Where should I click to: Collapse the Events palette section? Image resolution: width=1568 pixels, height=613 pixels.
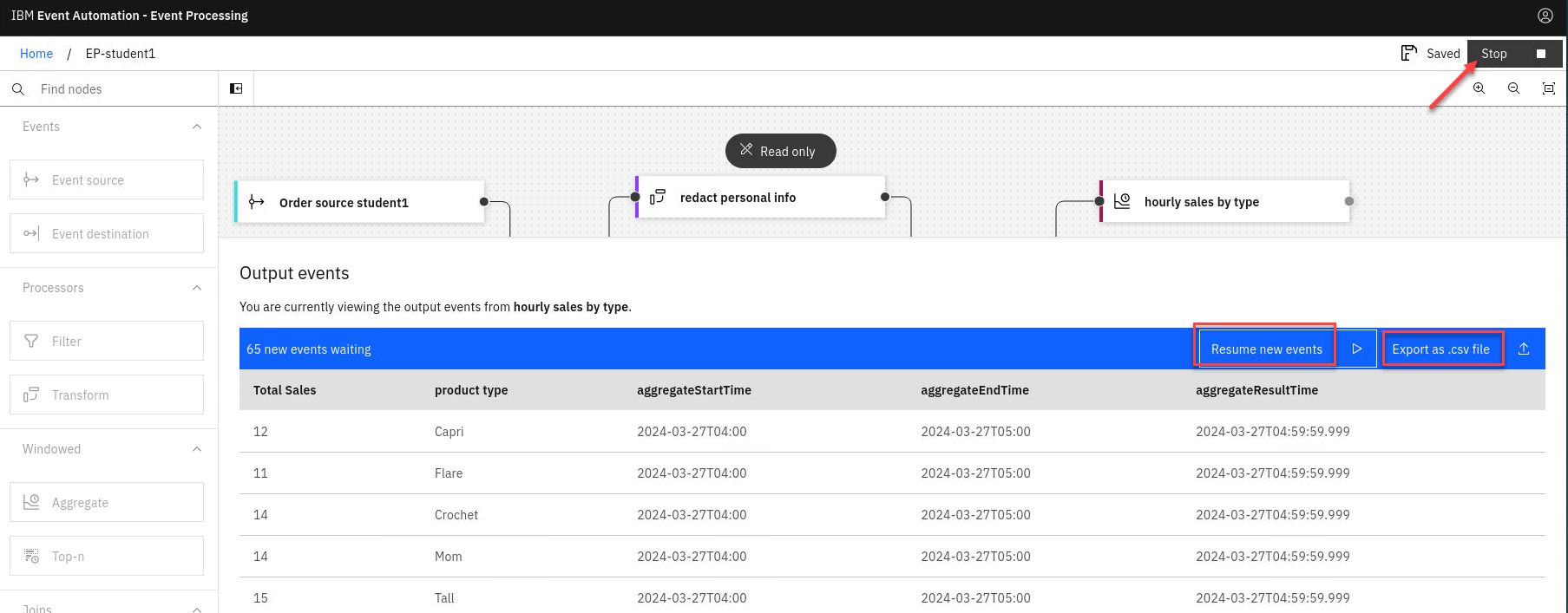[x=197, y=127]
